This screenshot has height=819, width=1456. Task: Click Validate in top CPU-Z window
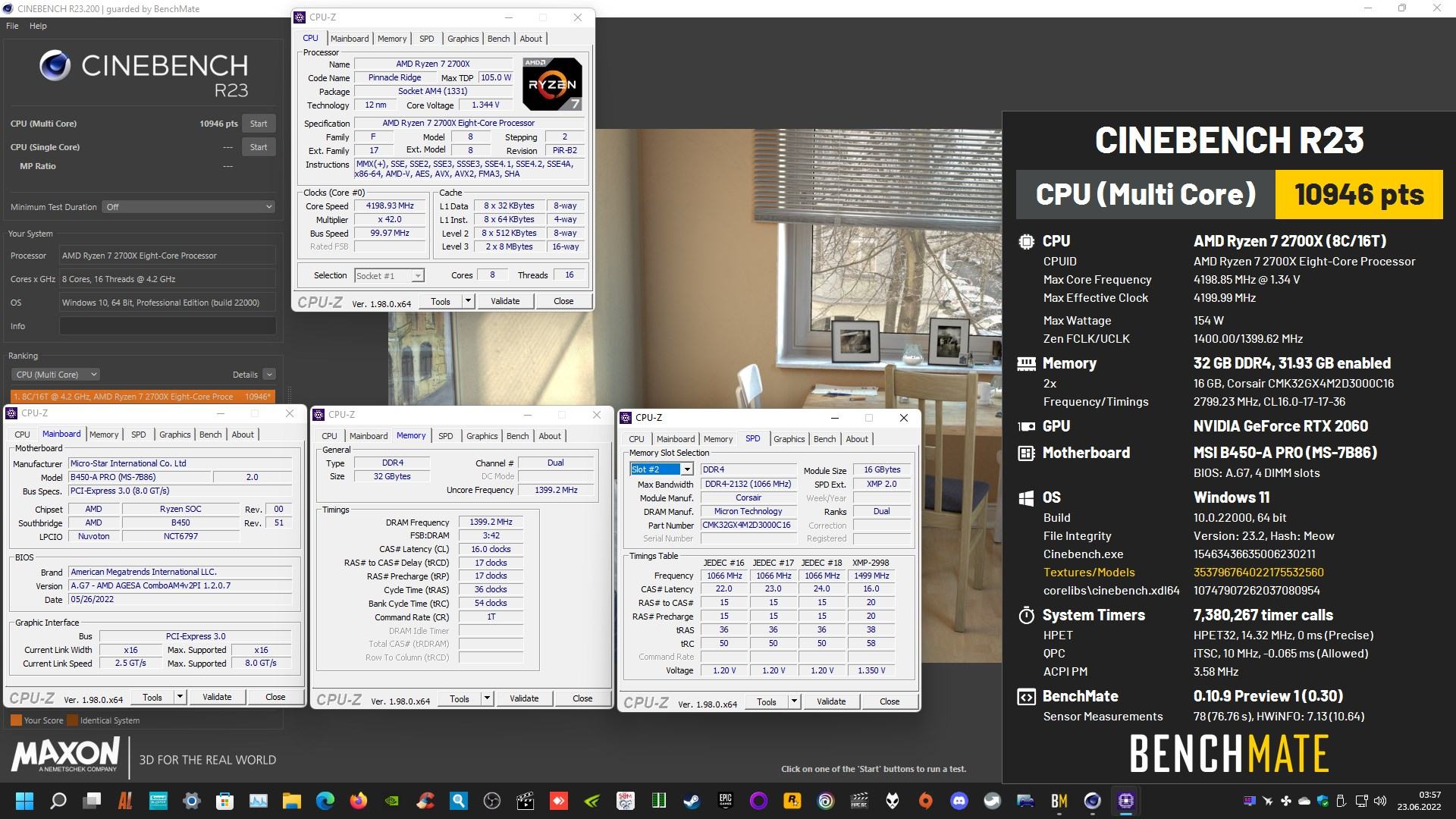click(505, 301)
